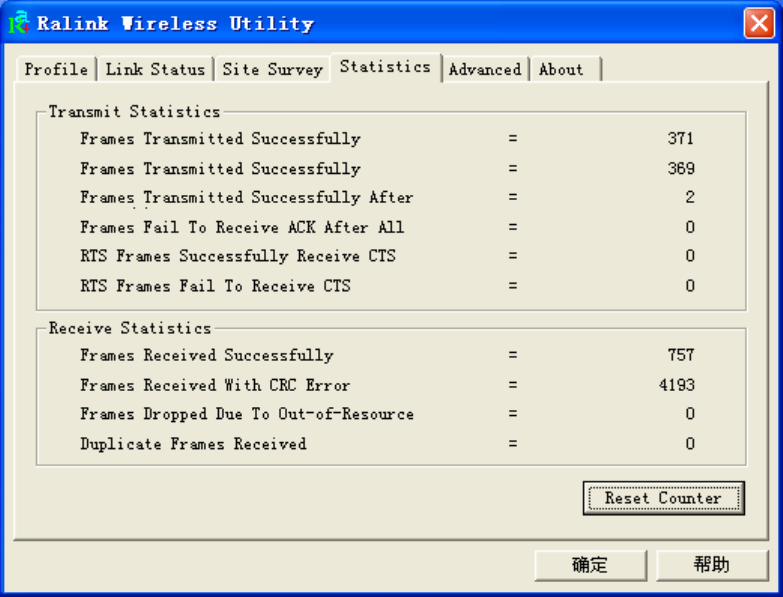Select 0 value for Duplicate Frames Received

click(690, 443)
